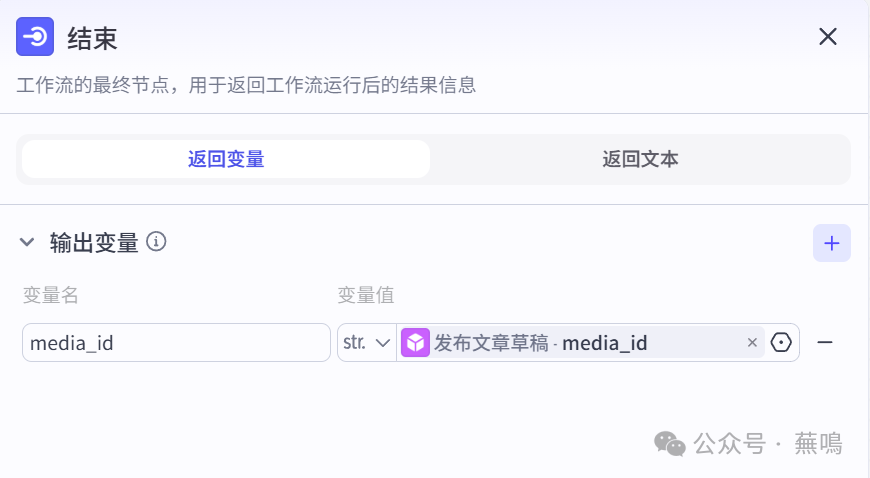Click the media_id variable name field
Viewport: 870px width, 478px height.
(x=176, y=343)
